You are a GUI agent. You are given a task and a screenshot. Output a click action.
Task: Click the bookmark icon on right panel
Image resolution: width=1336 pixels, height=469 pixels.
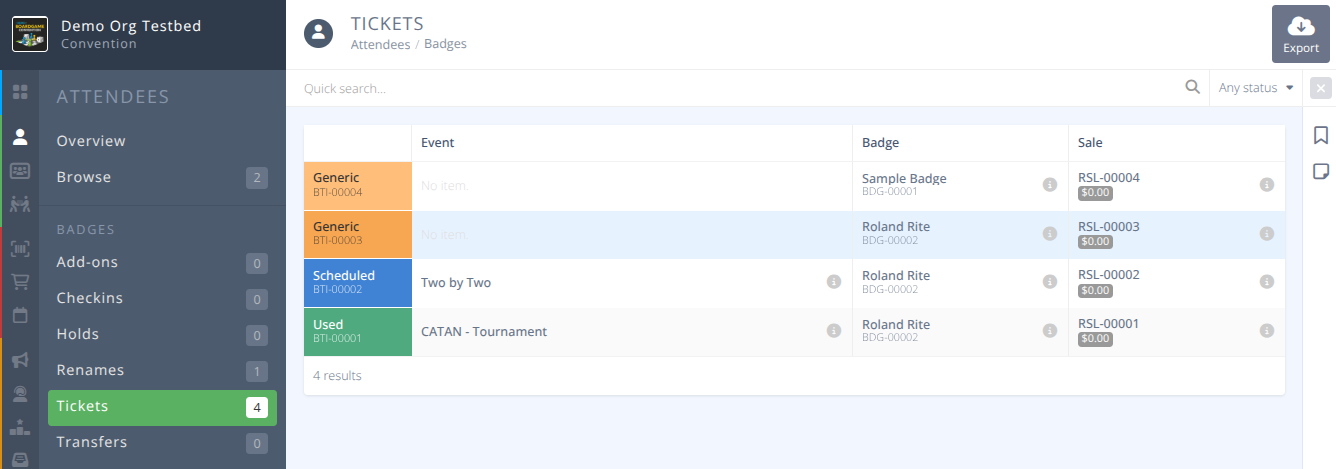[x=1320, y=135]
